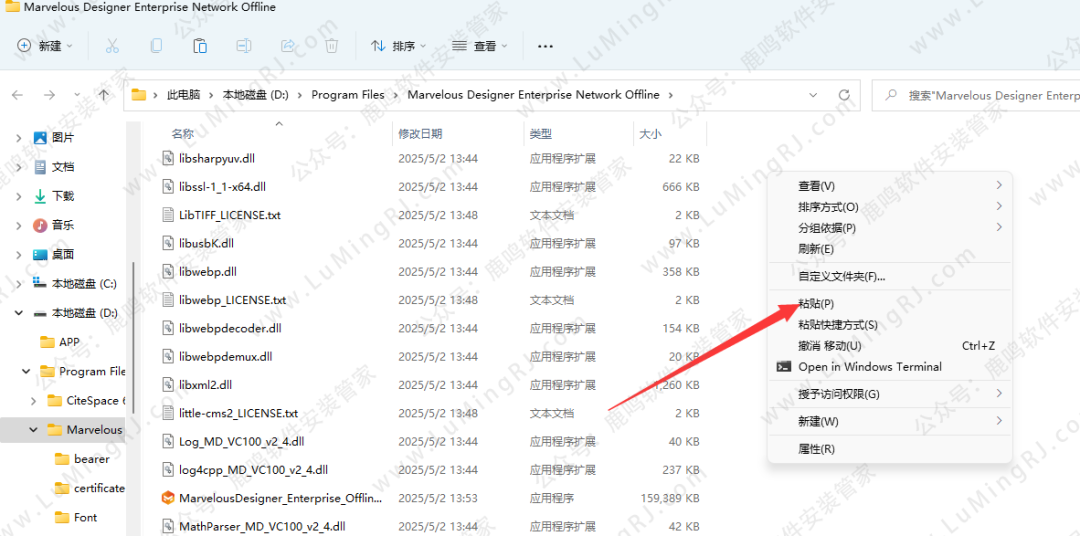1080x536 pixels.
Task: Click the Delete trash icon in toolbar
Action: 332,46
